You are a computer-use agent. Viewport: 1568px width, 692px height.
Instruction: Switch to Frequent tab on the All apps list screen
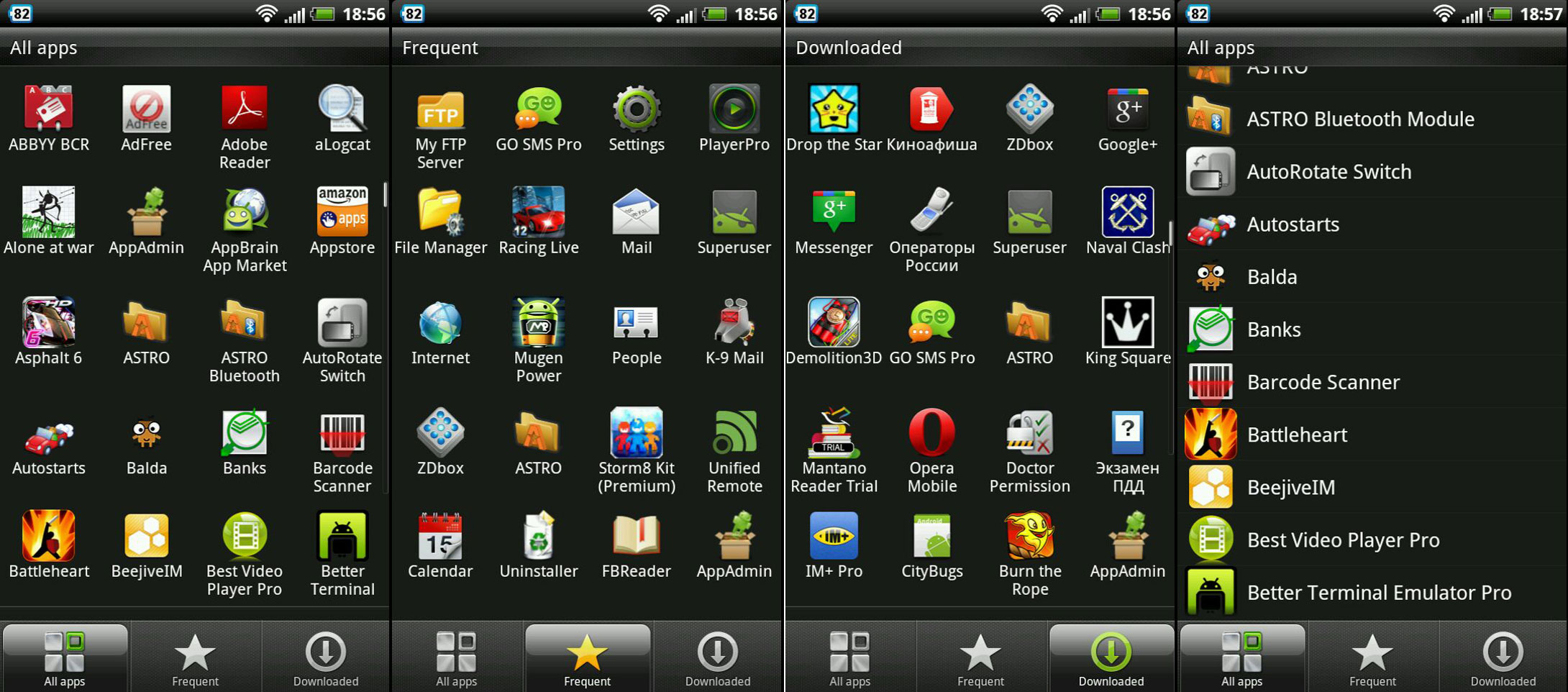1372,658
